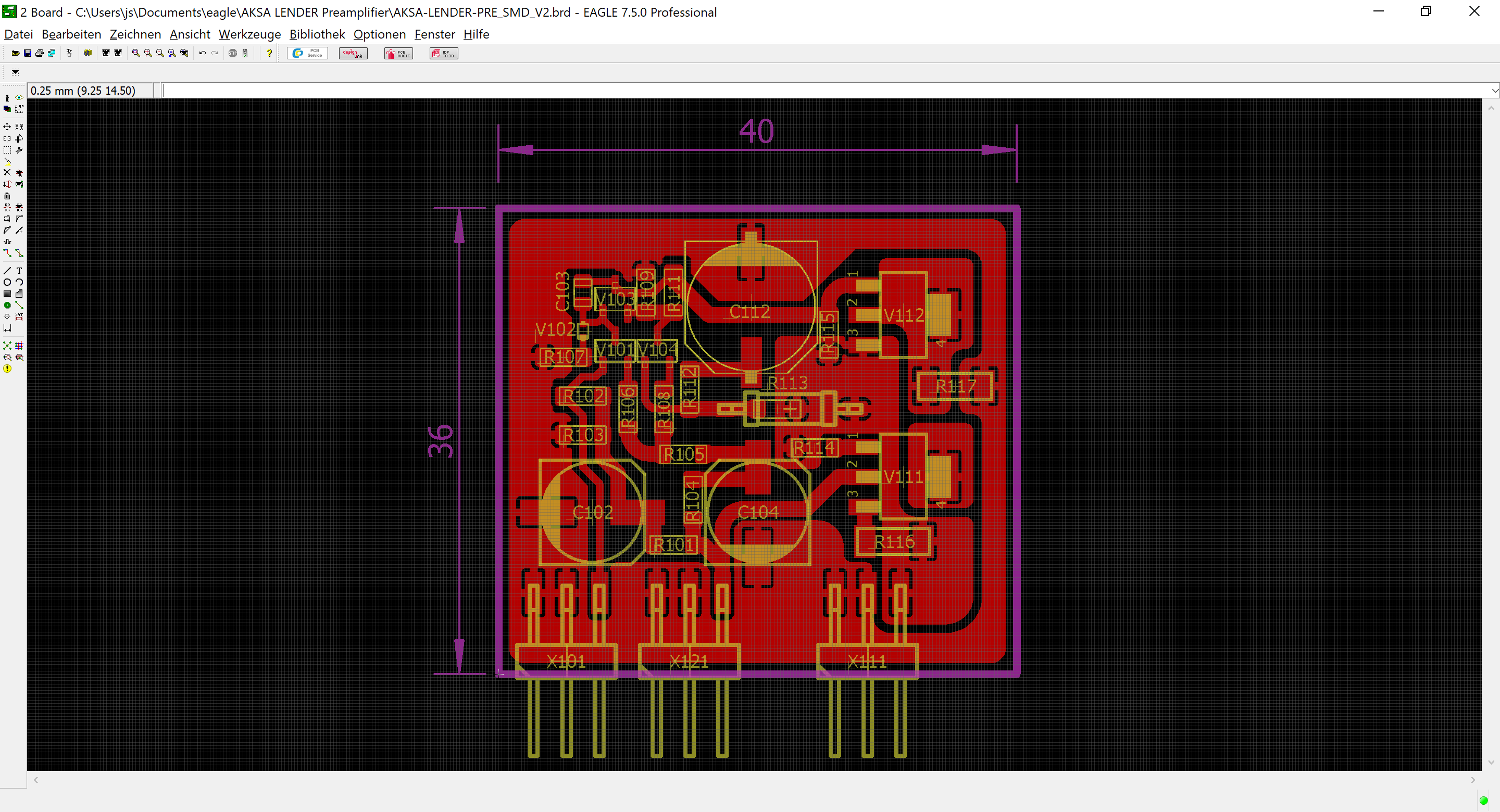Zoom to fit the board
1500x812 pixels.
[135, 53]
